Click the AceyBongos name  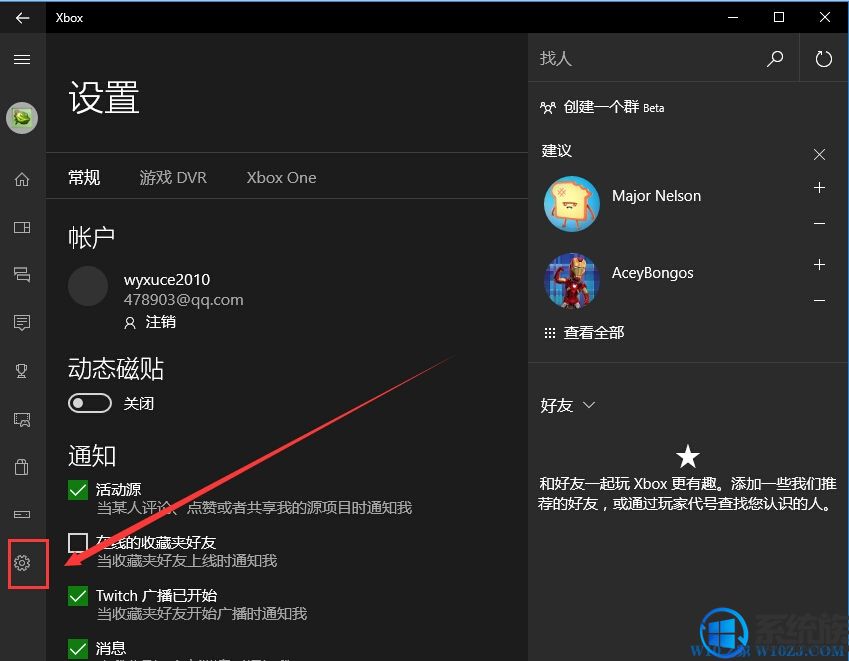point(652,273)
